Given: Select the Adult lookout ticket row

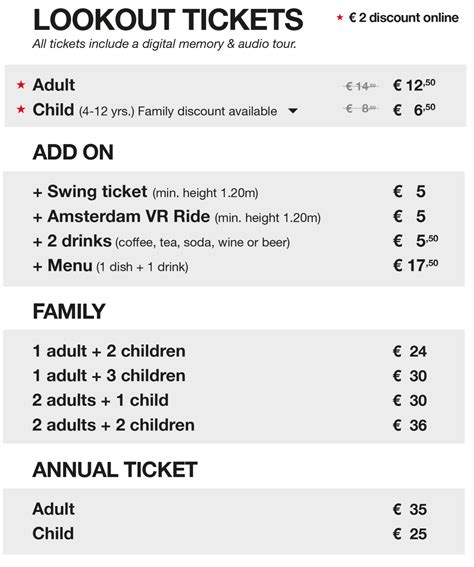Looking at the screenshot, I should tap(235, 85).
